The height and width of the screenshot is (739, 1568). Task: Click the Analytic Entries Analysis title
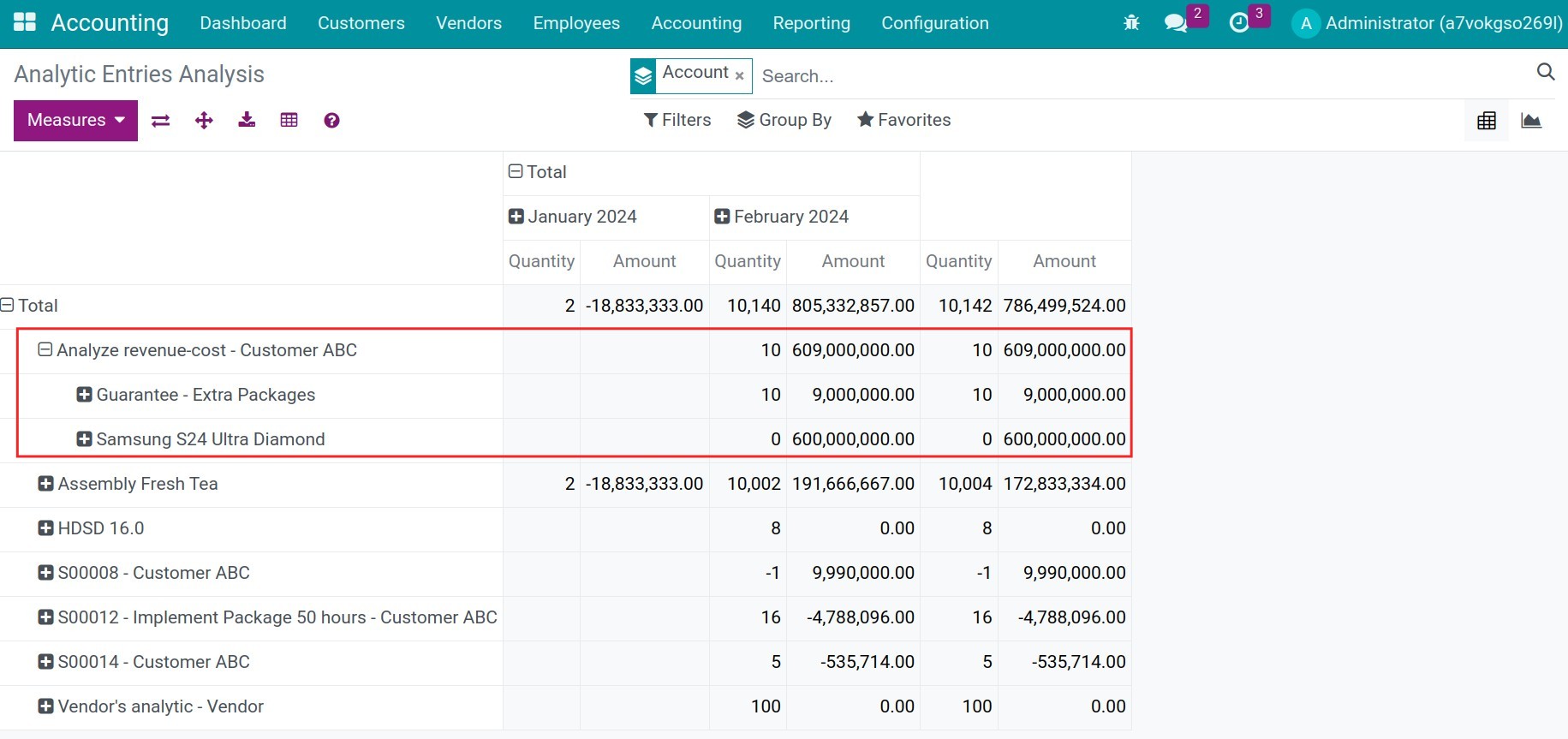(140, 74)
